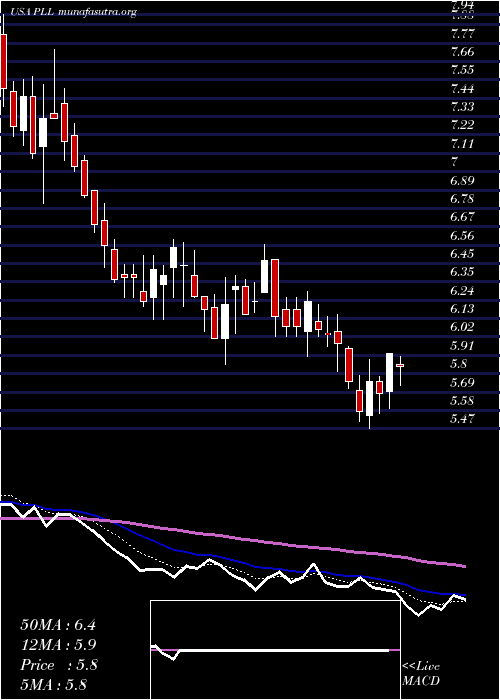500x700 pixels.
Task: Select the 6.67 price axis label
Action: click(462, 217)
